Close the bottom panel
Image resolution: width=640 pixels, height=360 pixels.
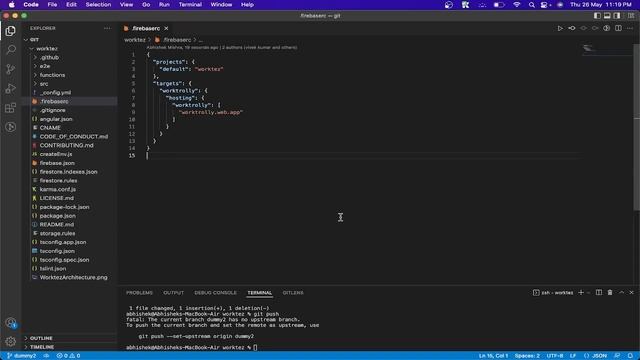tap(631, 293)
